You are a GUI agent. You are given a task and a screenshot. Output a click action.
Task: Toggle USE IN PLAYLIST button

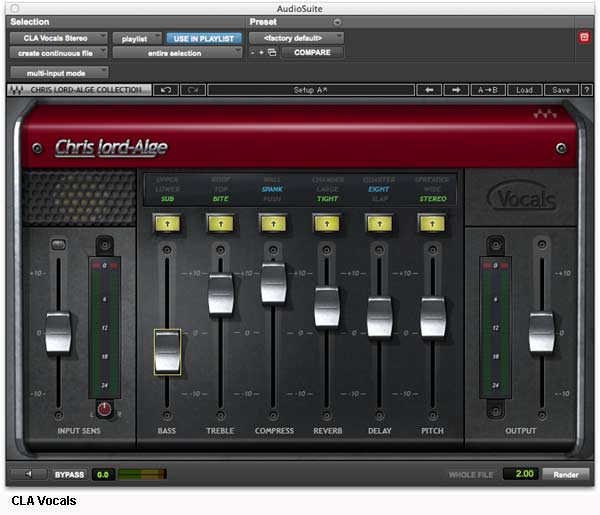(204, 38)
